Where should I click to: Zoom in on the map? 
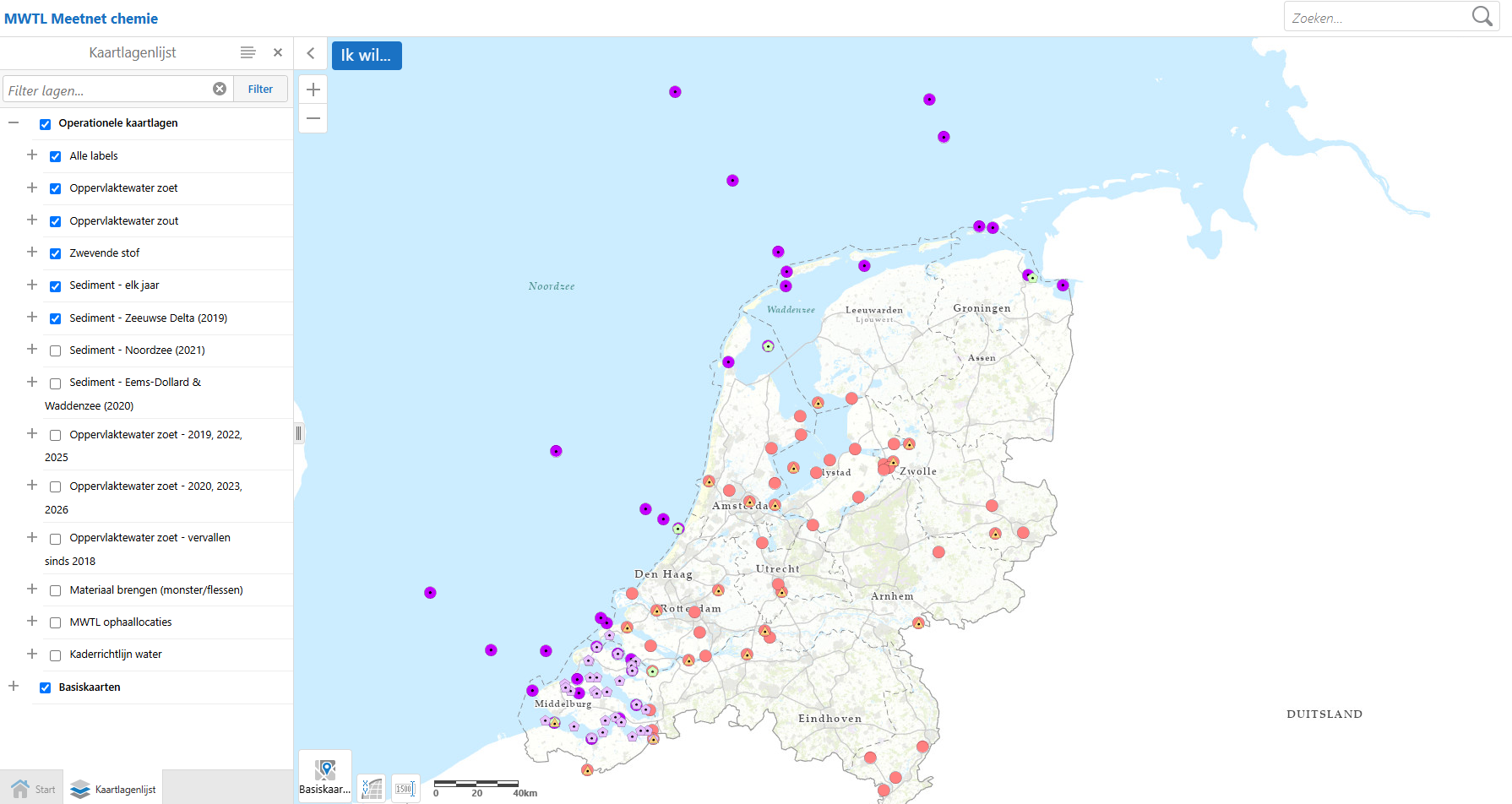point(313,90)
